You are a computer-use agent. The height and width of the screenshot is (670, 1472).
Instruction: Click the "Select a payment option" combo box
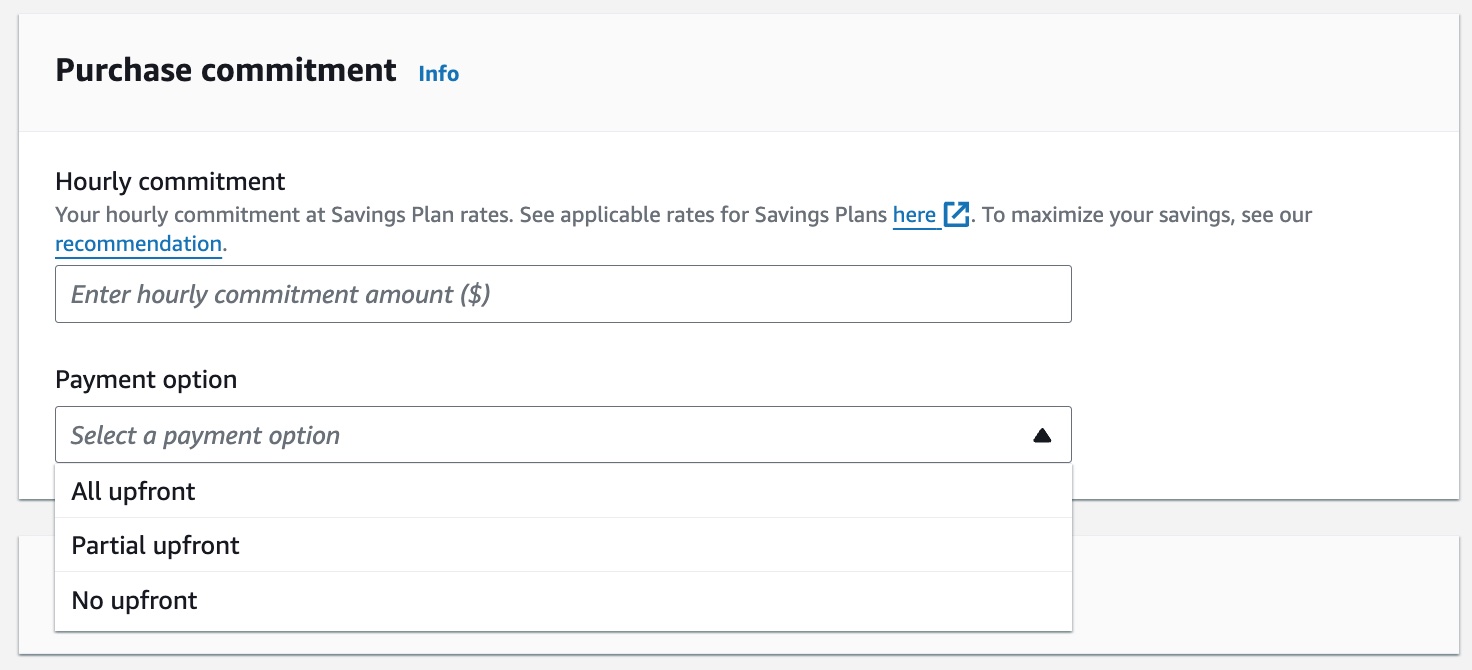[x=540, y=435]
